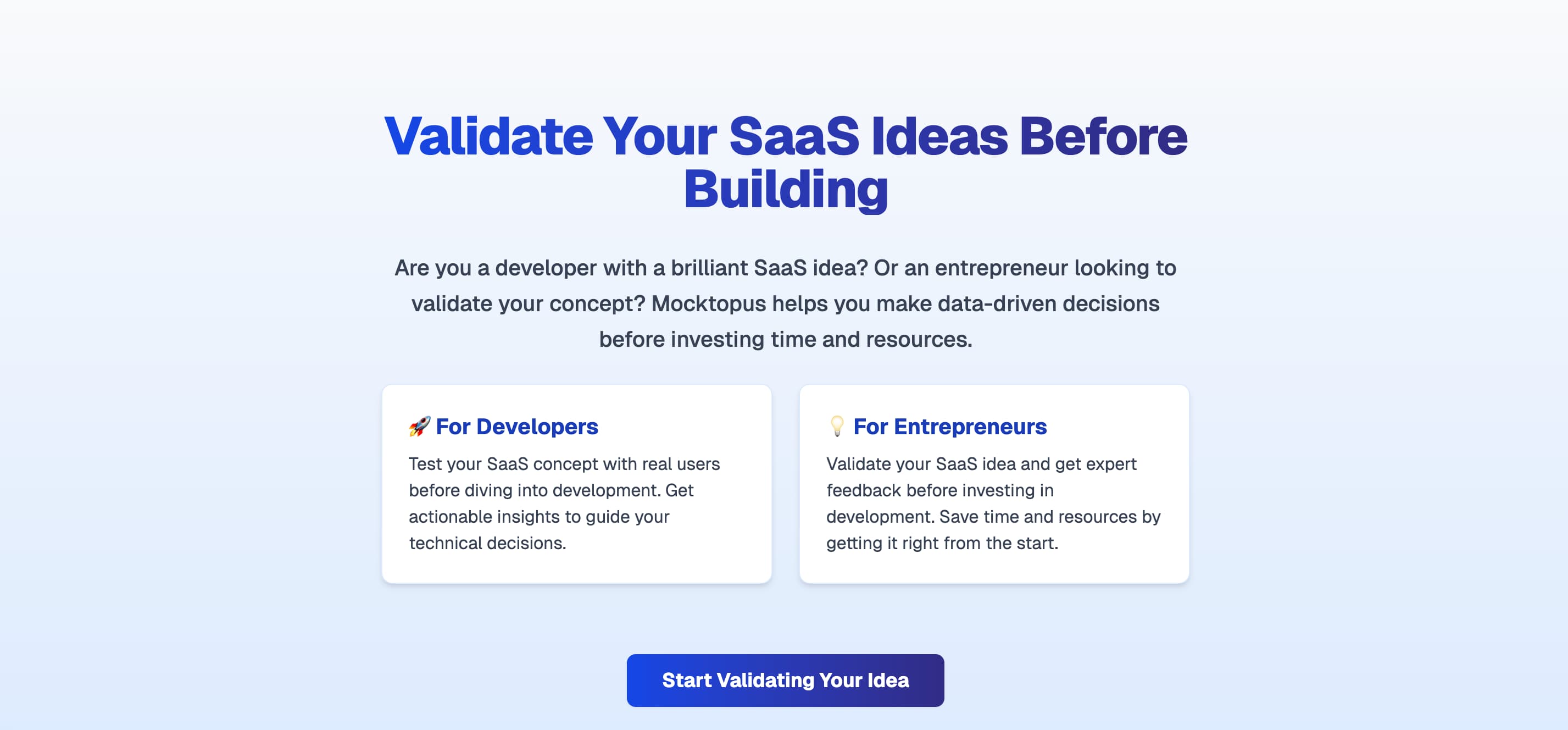Click the line Validate your SaaS idea and get expert
Screen dimensions: 1568x730
coord(981,464)
